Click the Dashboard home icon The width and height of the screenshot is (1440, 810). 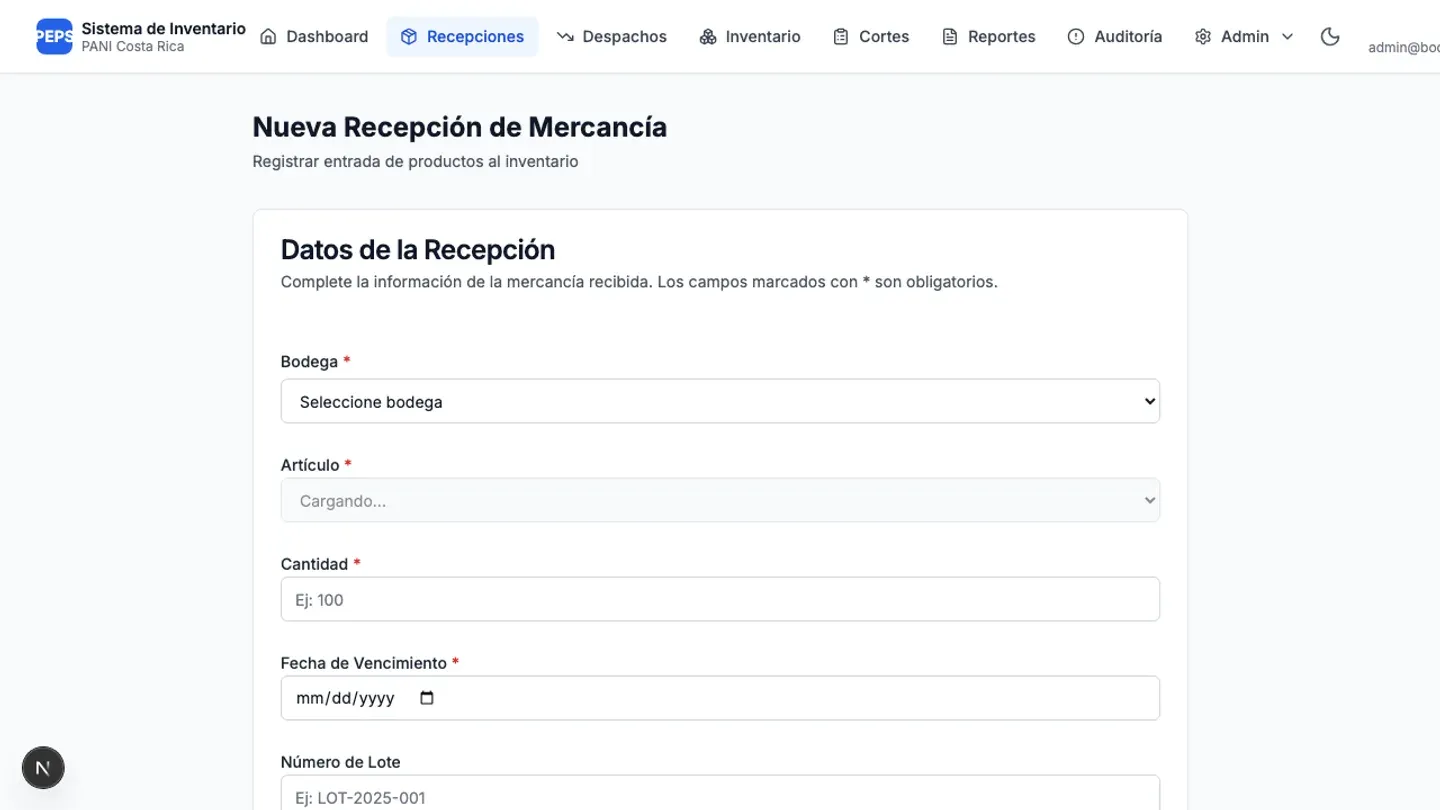(268, 36)
